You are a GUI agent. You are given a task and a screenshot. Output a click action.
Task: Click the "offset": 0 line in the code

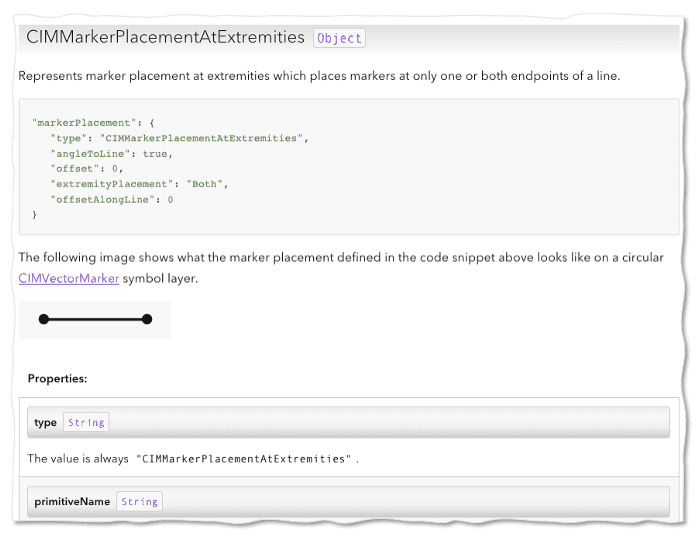(86, 169)
